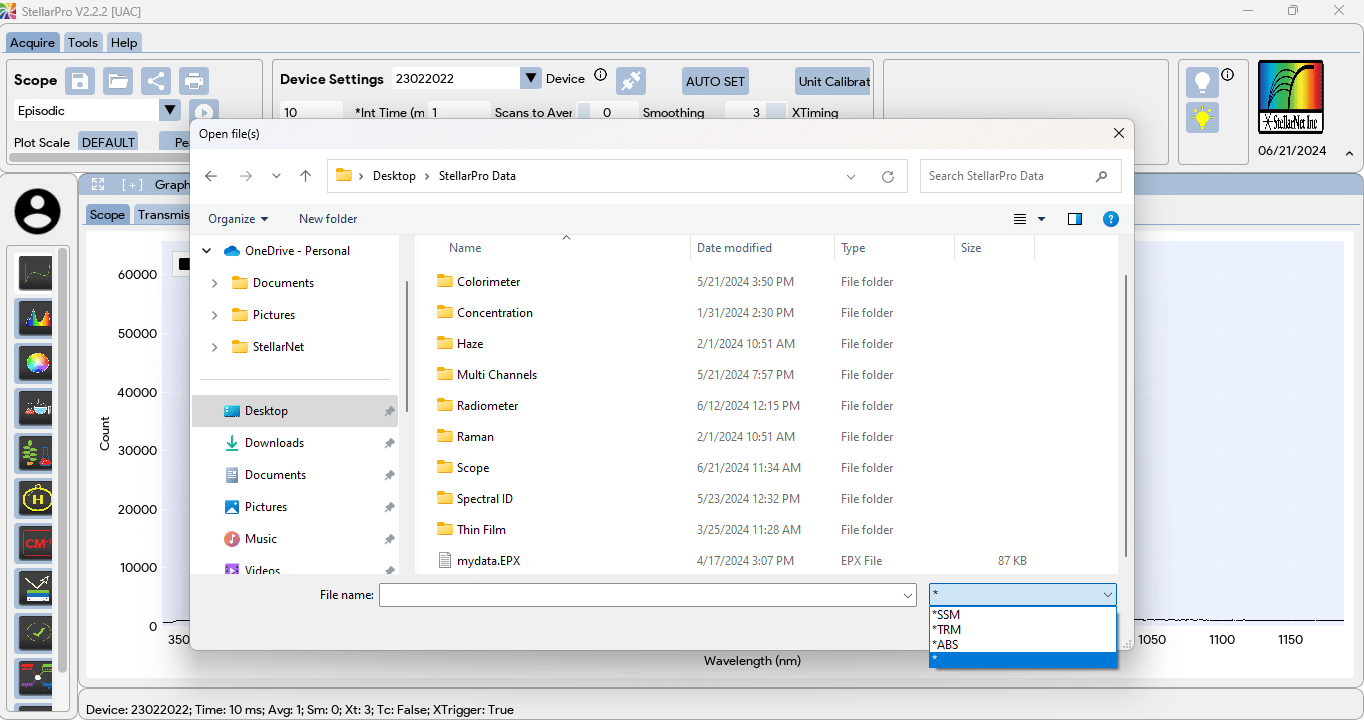Click the AUTO SET button
The width and height of the screenshot is (1364, 720).
[x=714, y=80]
